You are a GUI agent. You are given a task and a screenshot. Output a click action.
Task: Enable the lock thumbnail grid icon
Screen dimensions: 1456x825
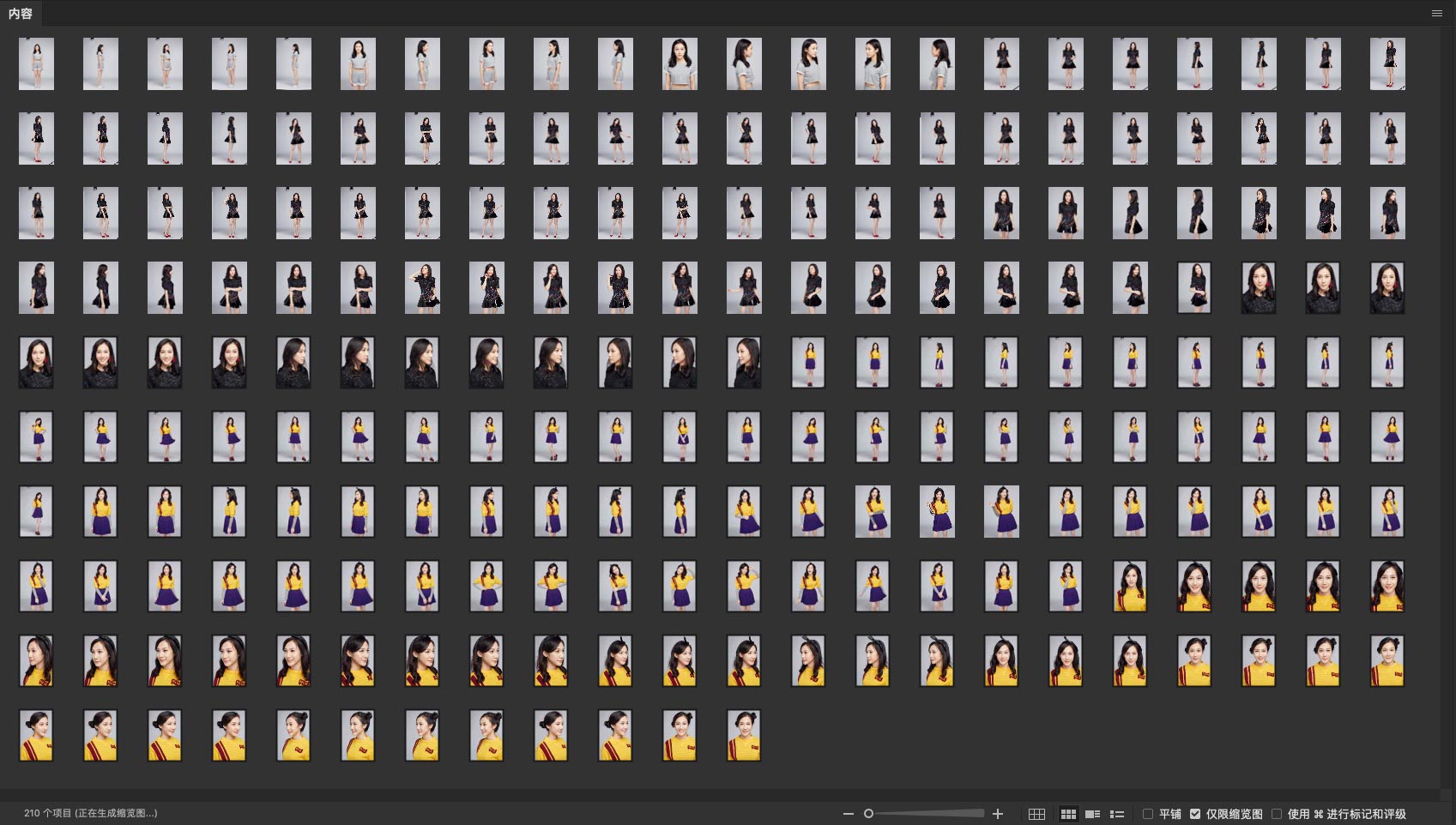pyautogui.click(x=1036, y=814)
